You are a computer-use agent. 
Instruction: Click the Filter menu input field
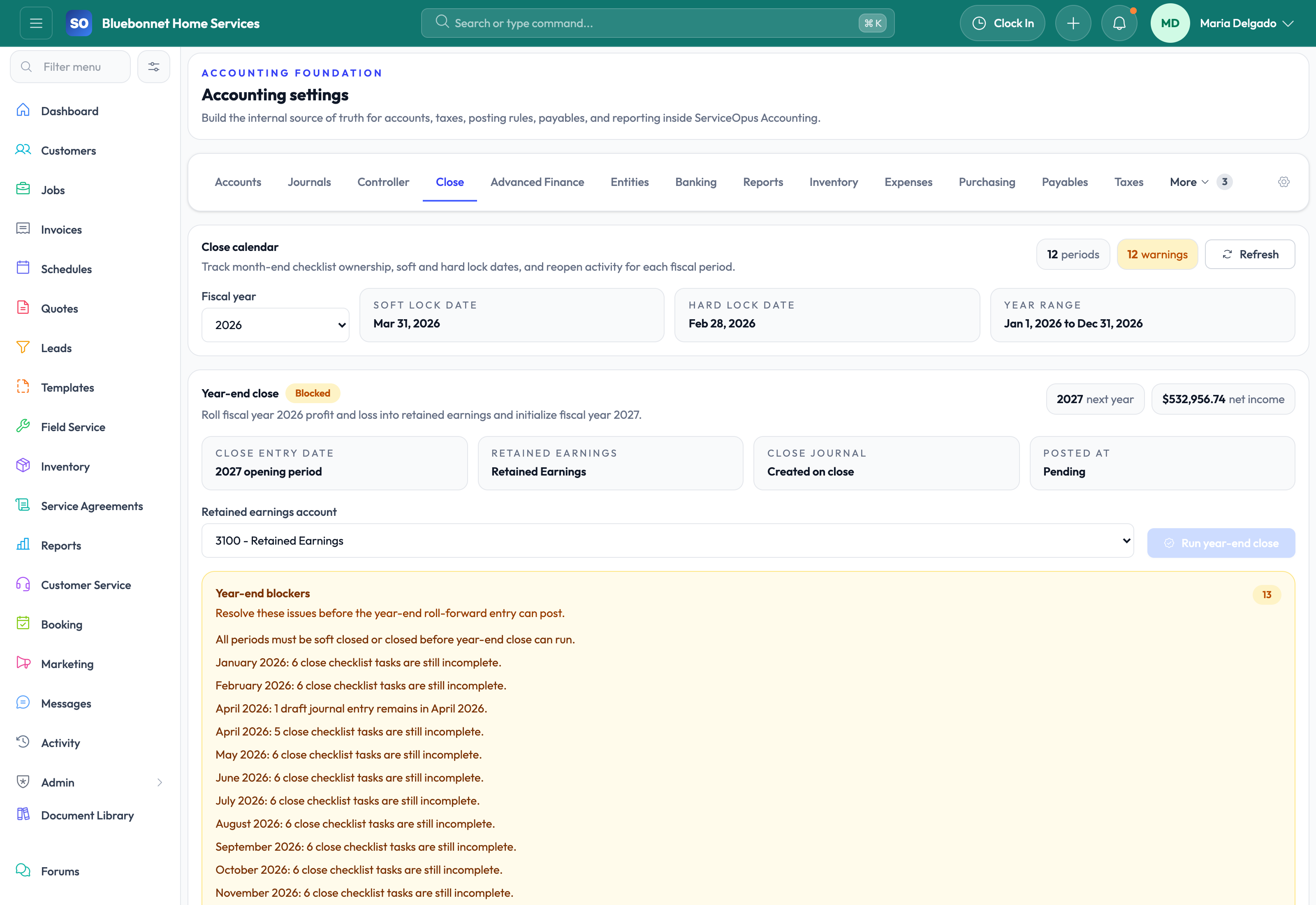coord(70,67)
